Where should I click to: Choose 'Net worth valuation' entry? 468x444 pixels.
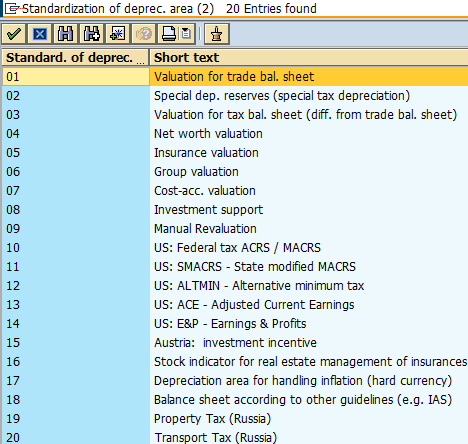click(235, 134)
